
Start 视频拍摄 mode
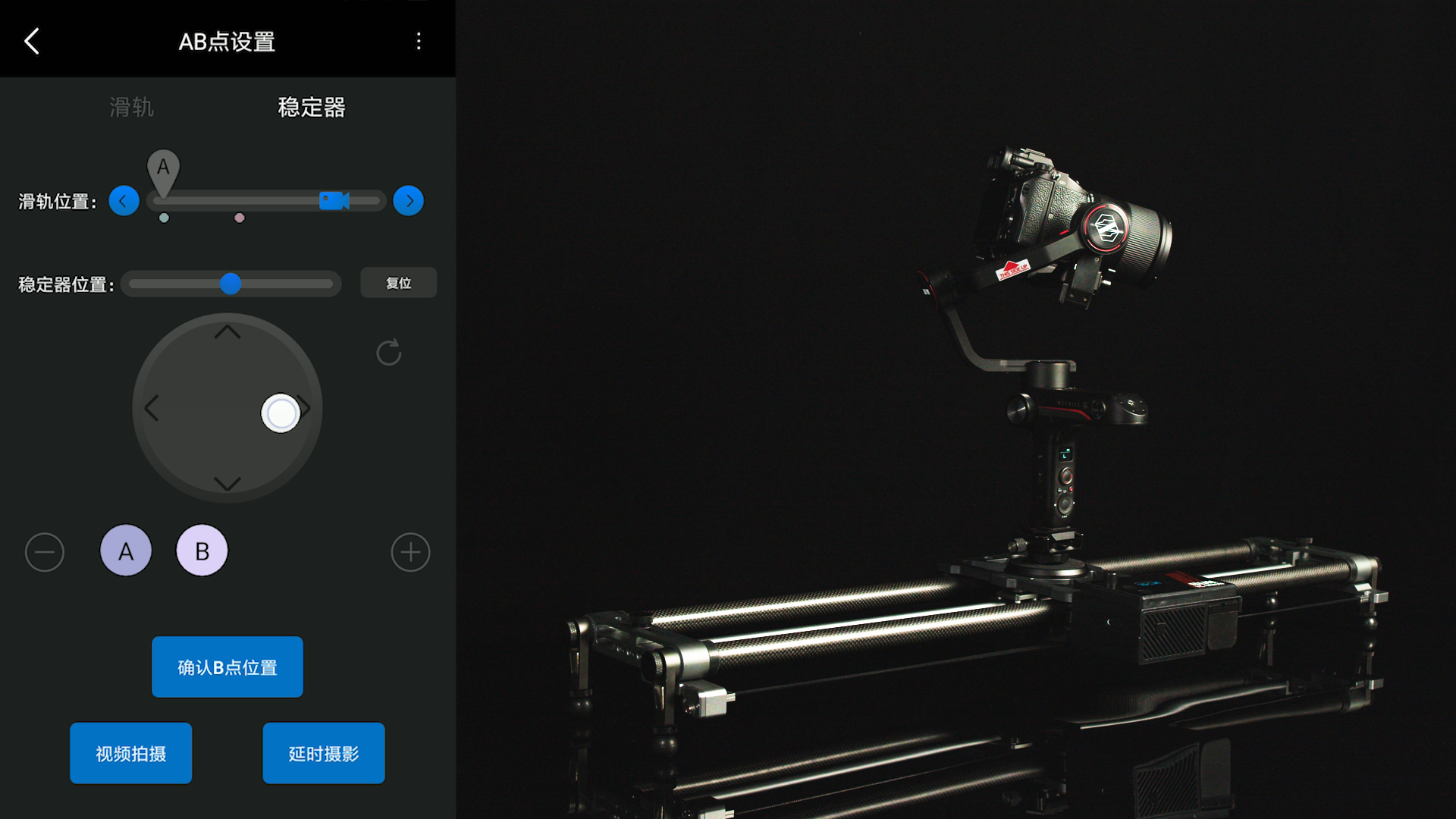(x=131, y=753)
